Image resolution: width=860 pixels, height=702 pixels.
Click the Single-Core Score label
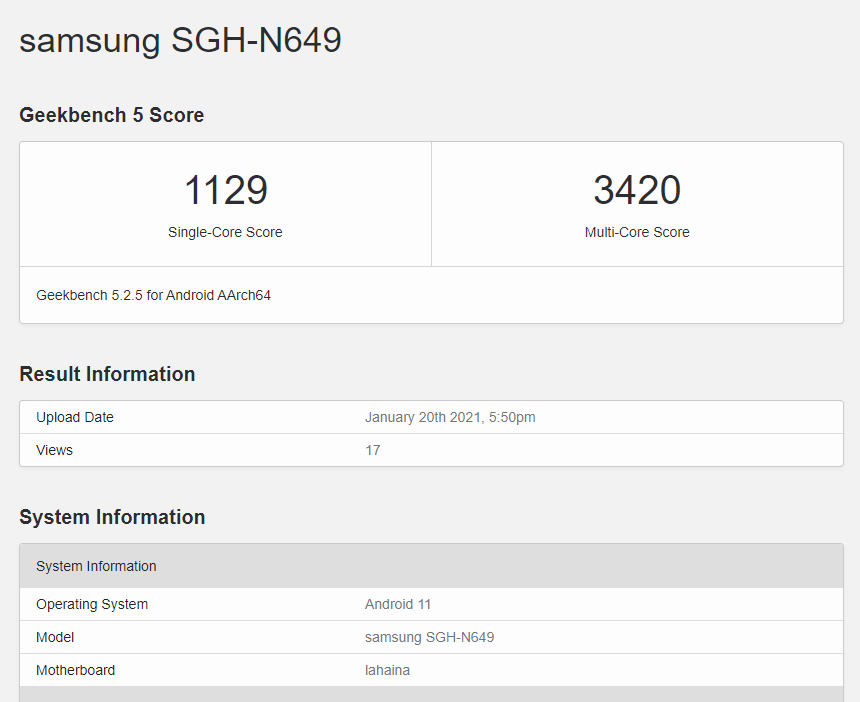[x=225, y=232]
